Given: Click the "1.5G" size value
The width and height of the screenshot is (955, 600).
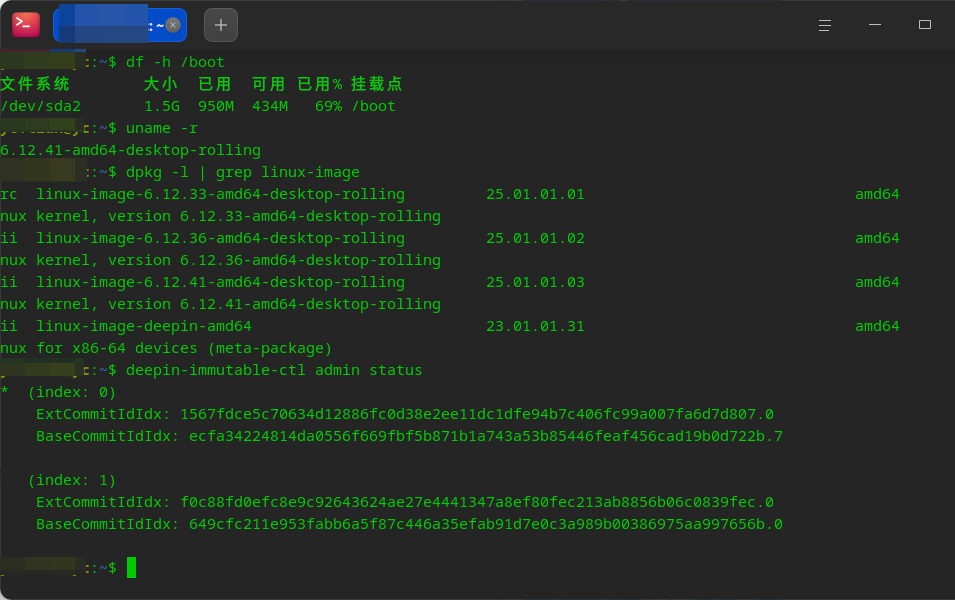Looking at the screenshot, I should click(x=162, y=106).
